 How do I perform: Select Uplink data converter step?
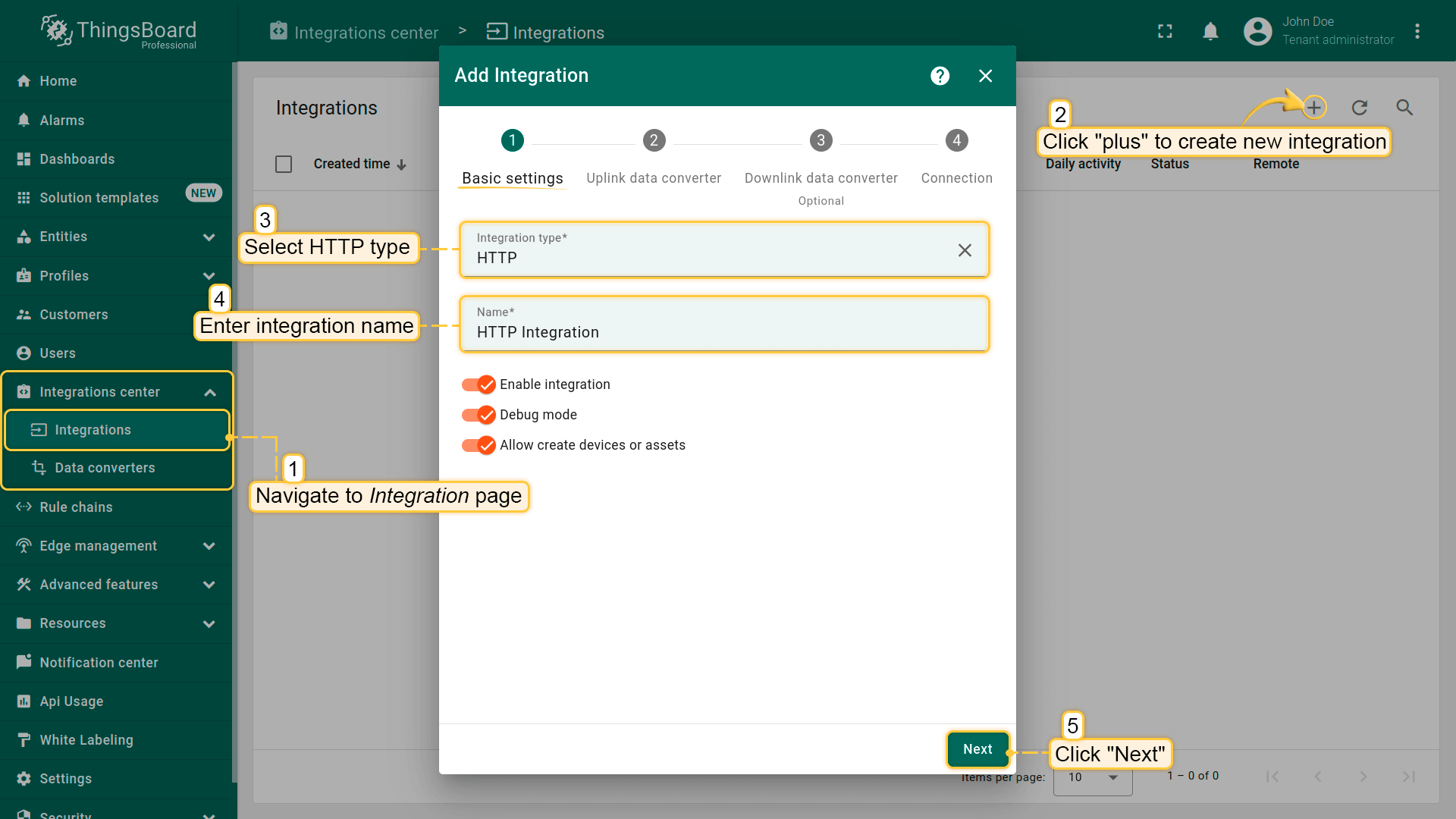pyautogui.click(x=654, y=158)
